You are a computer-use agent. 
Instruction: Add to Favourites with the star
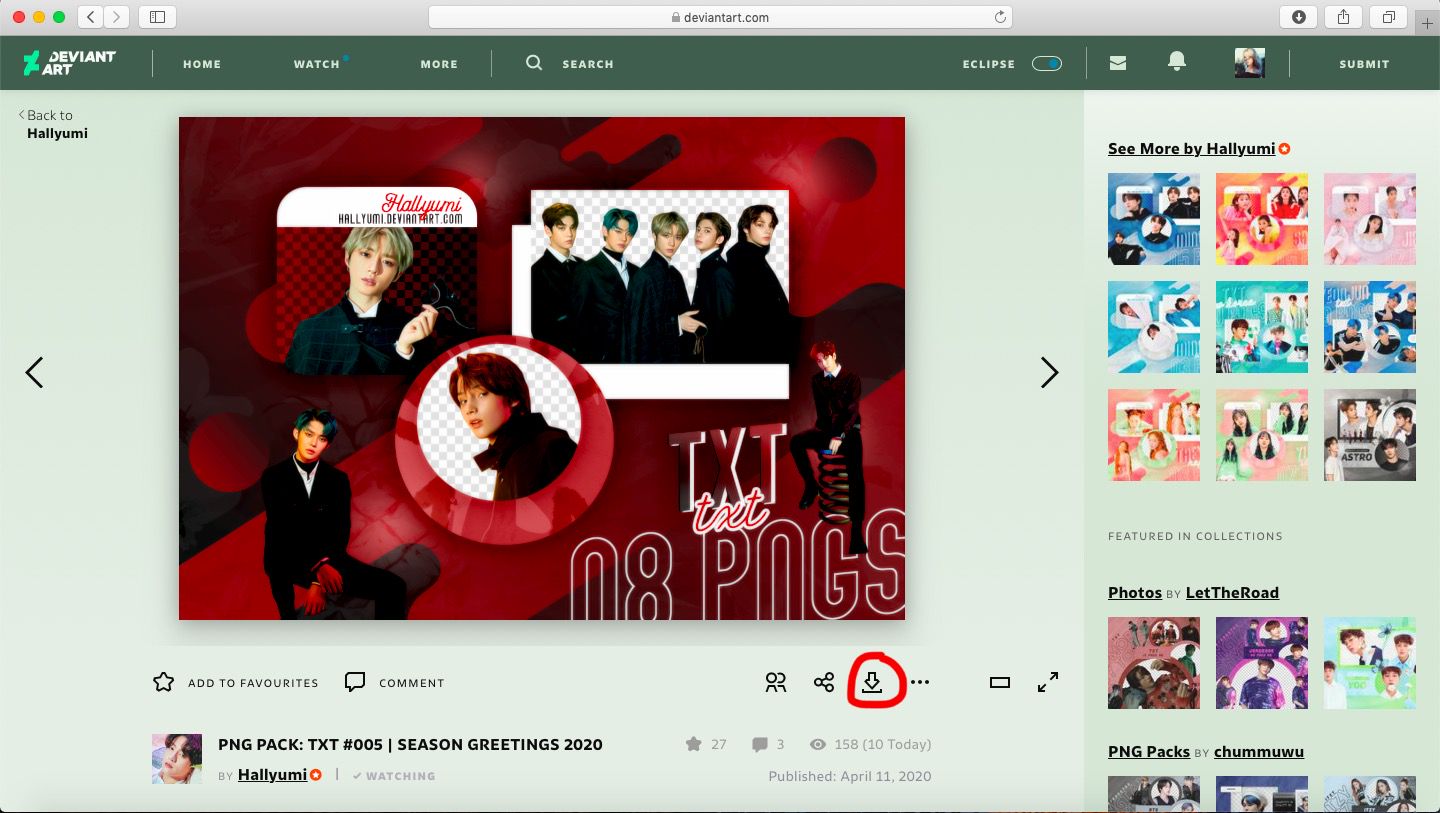click(x=164, y=683)
